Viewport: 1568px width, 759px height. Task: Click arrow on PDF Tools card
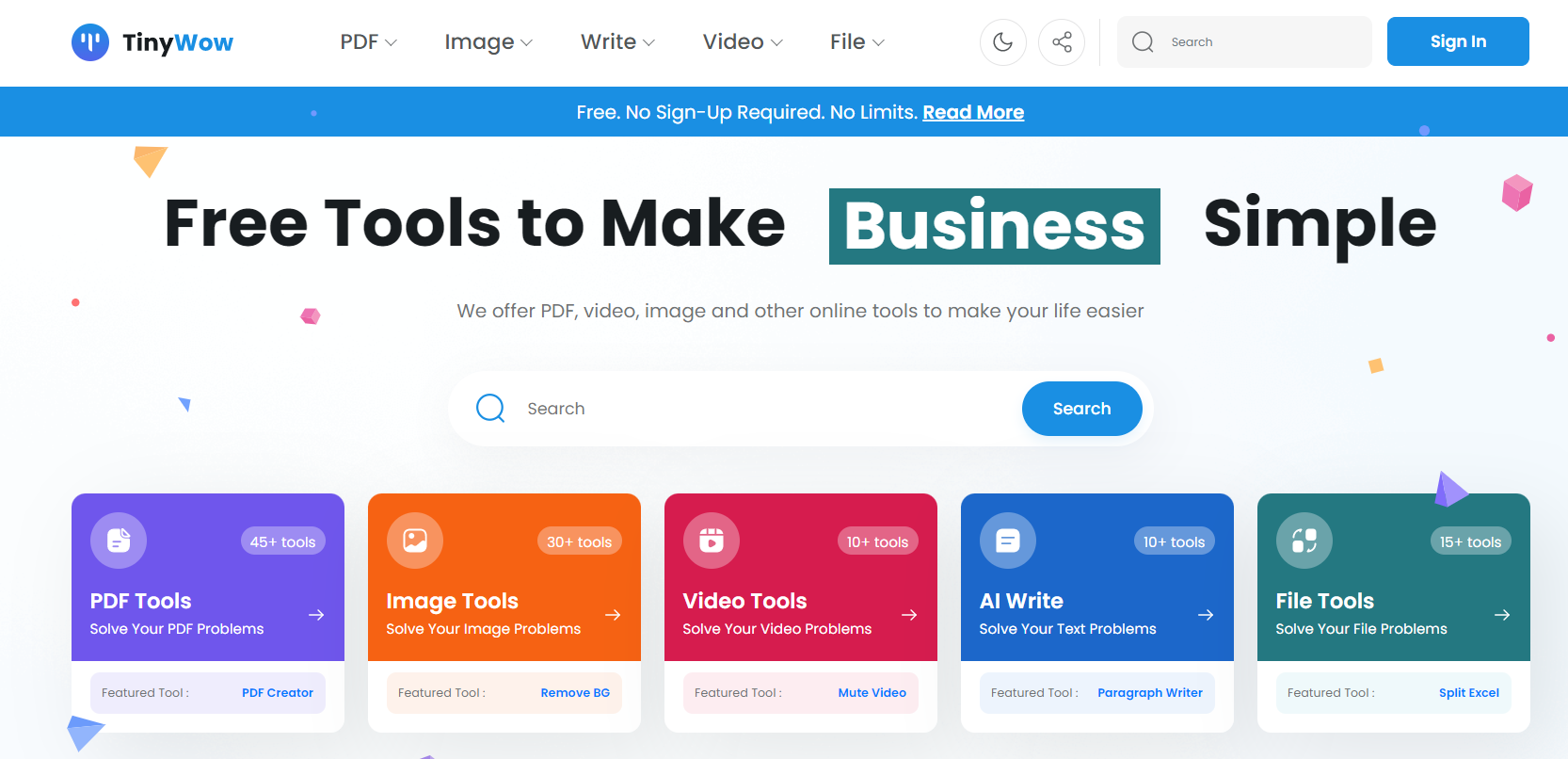point(316,615)
